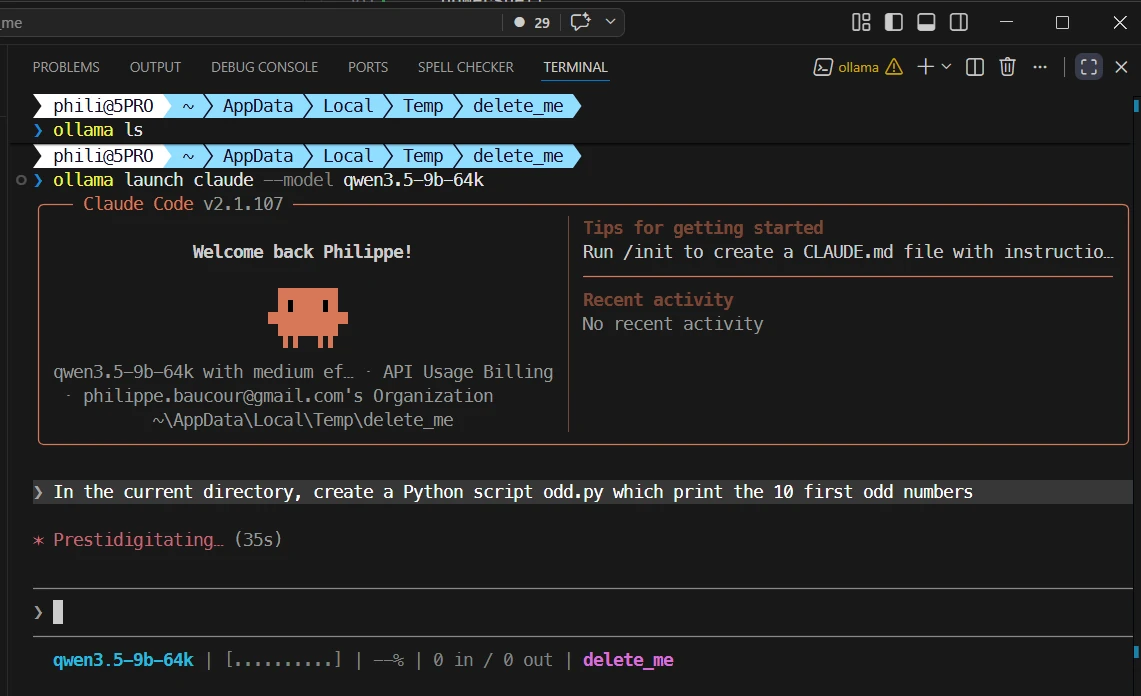
Task: Click the qwen3.5-9b-64k status line text
Action: click(x=123, y=660)
